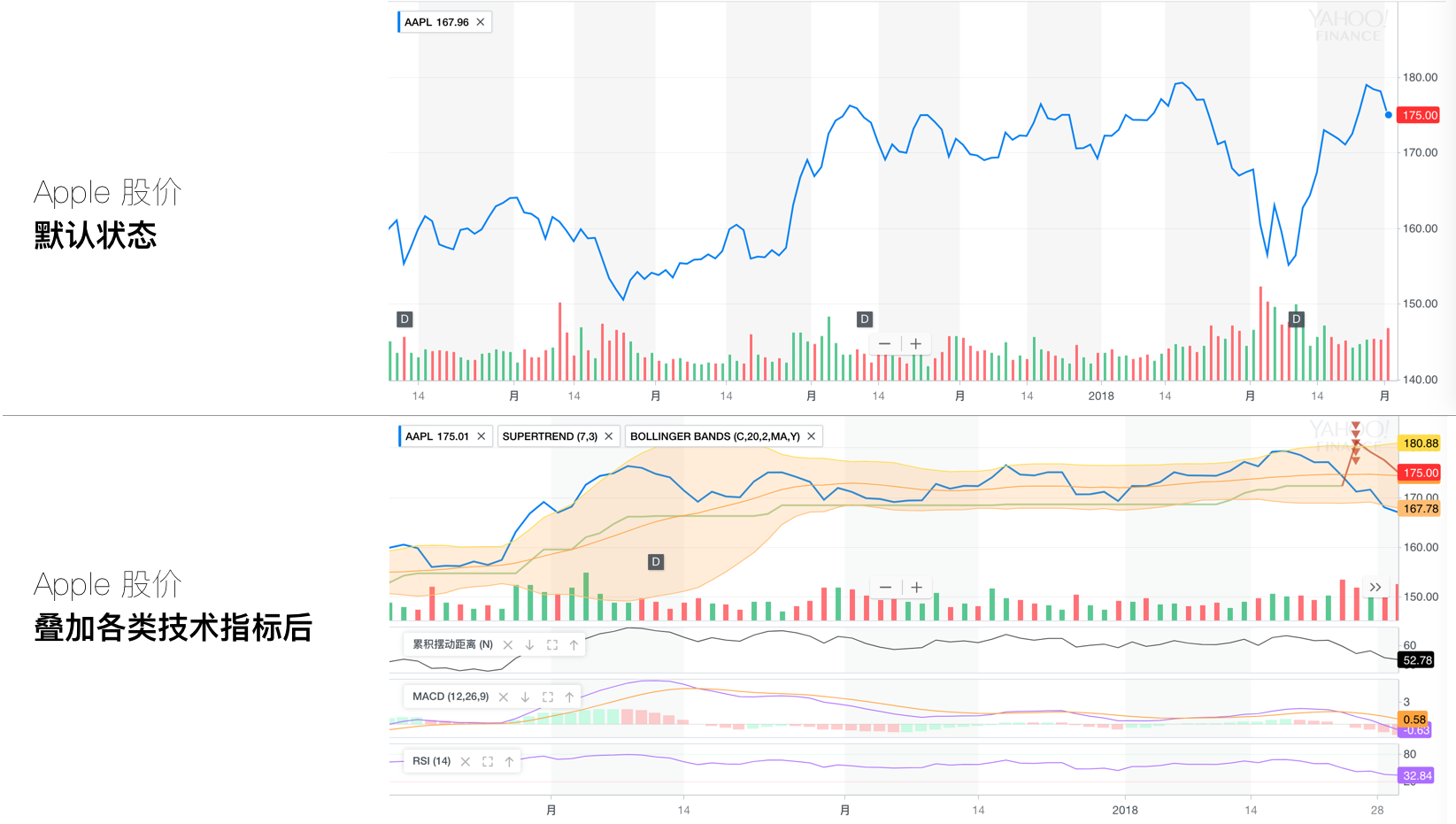Move the 累积摆动距离 panel down
This screenshot has height=824, width=1456.
[530, 645]
